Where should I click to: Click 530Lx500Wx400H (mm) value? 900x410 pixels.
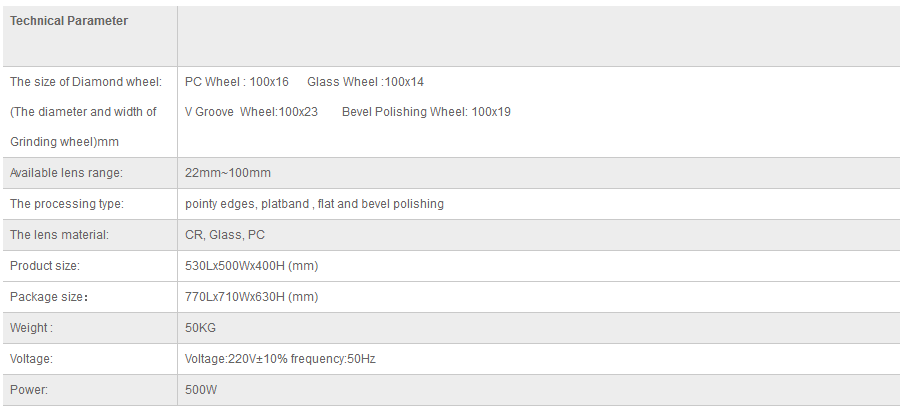251,266
